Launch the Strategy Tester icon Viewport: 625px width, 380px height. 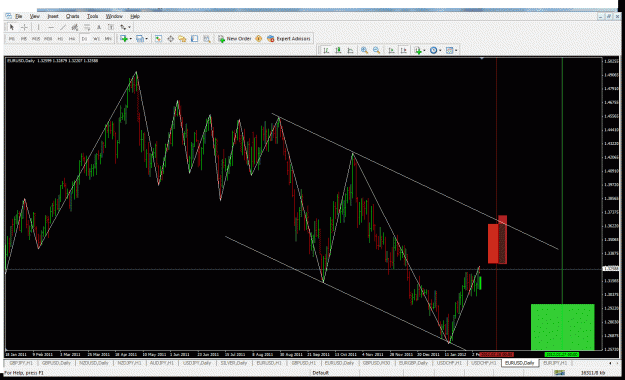click(x=206, y=39)
